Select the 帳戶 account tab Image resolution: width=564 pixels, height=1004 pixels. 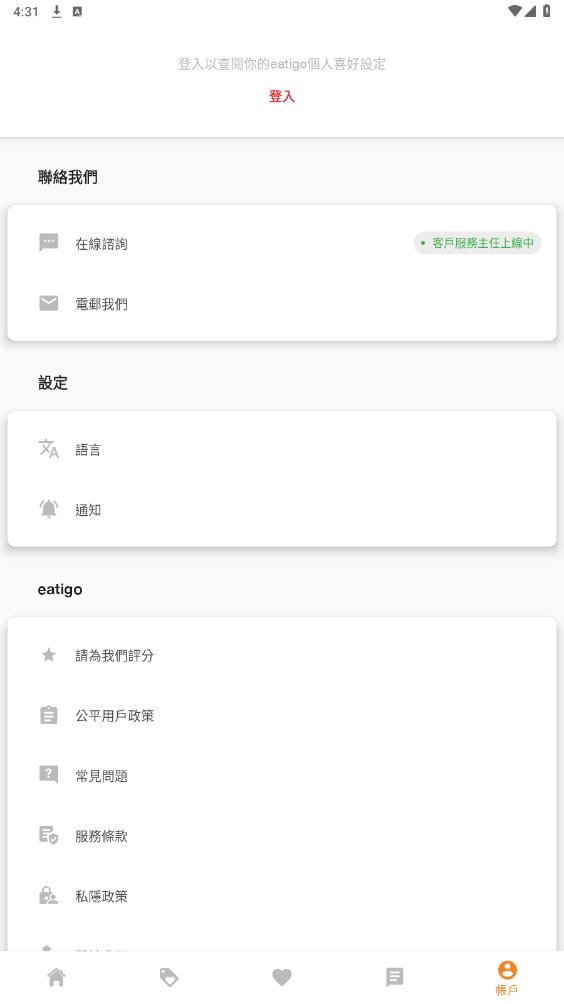(x=507, y=978)
